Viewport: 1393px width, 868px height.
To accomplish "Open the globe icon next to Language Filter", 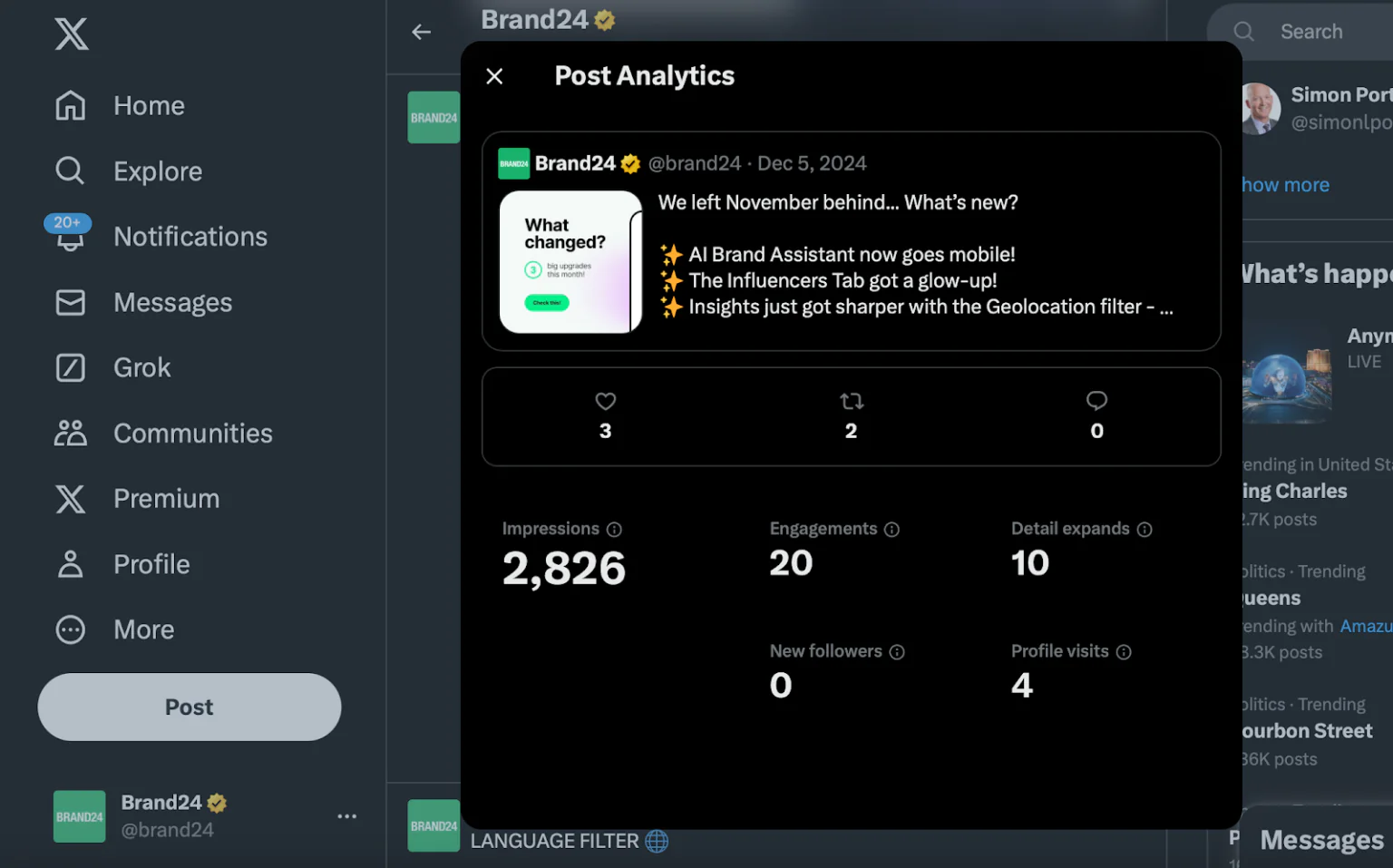I will click(657, 841).
